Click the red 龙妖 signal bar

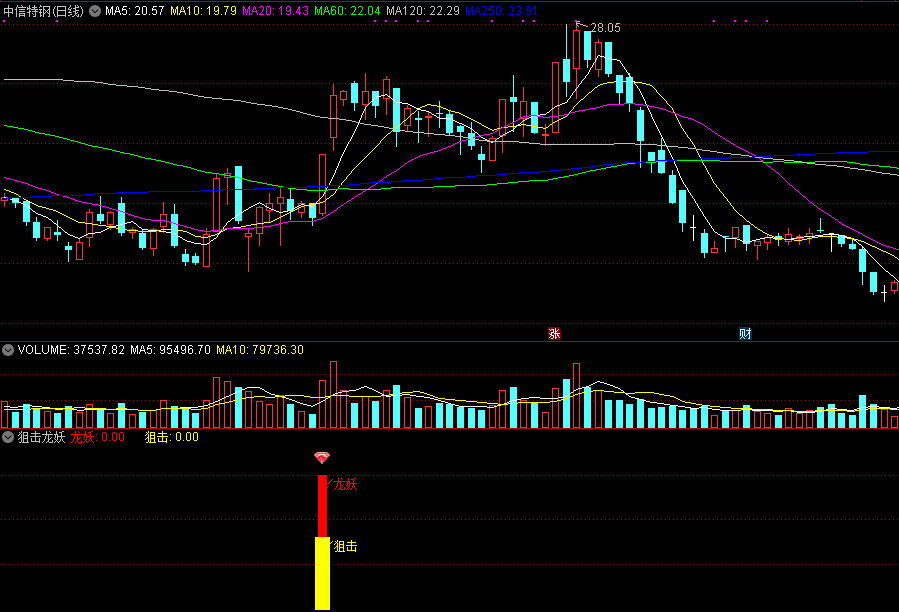(322, 506)
